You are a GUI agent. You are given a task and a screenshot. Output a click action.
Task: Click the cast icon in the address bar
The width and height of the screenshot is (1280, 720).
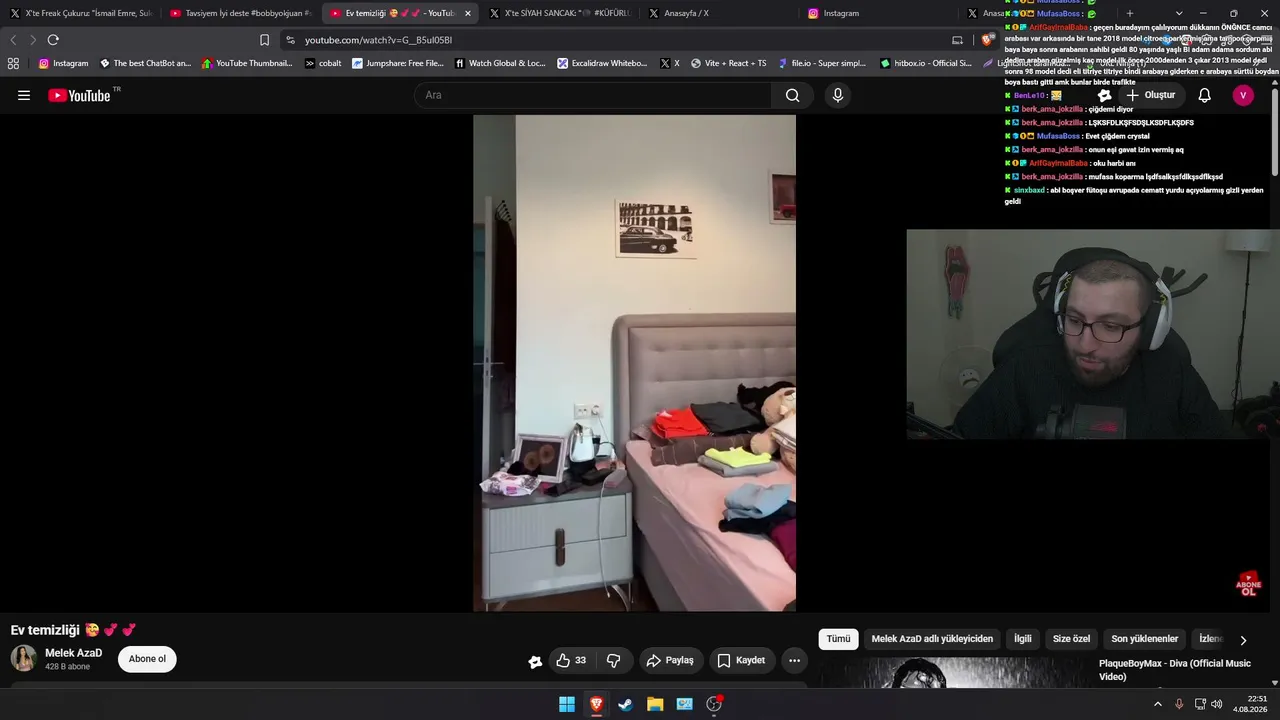point(957,40)
